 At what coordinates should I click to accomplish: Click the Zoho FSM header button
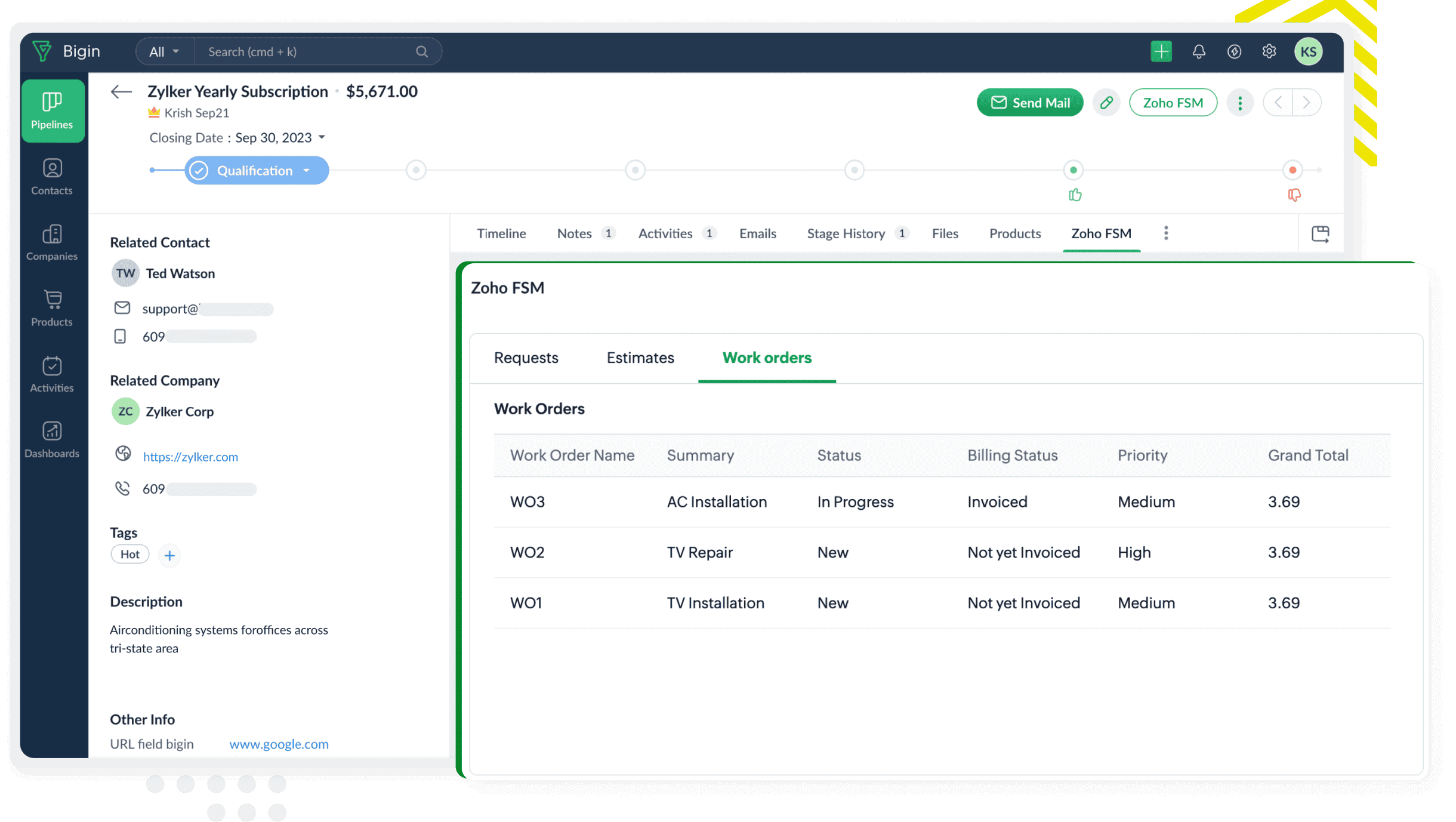coord(1173,103)
